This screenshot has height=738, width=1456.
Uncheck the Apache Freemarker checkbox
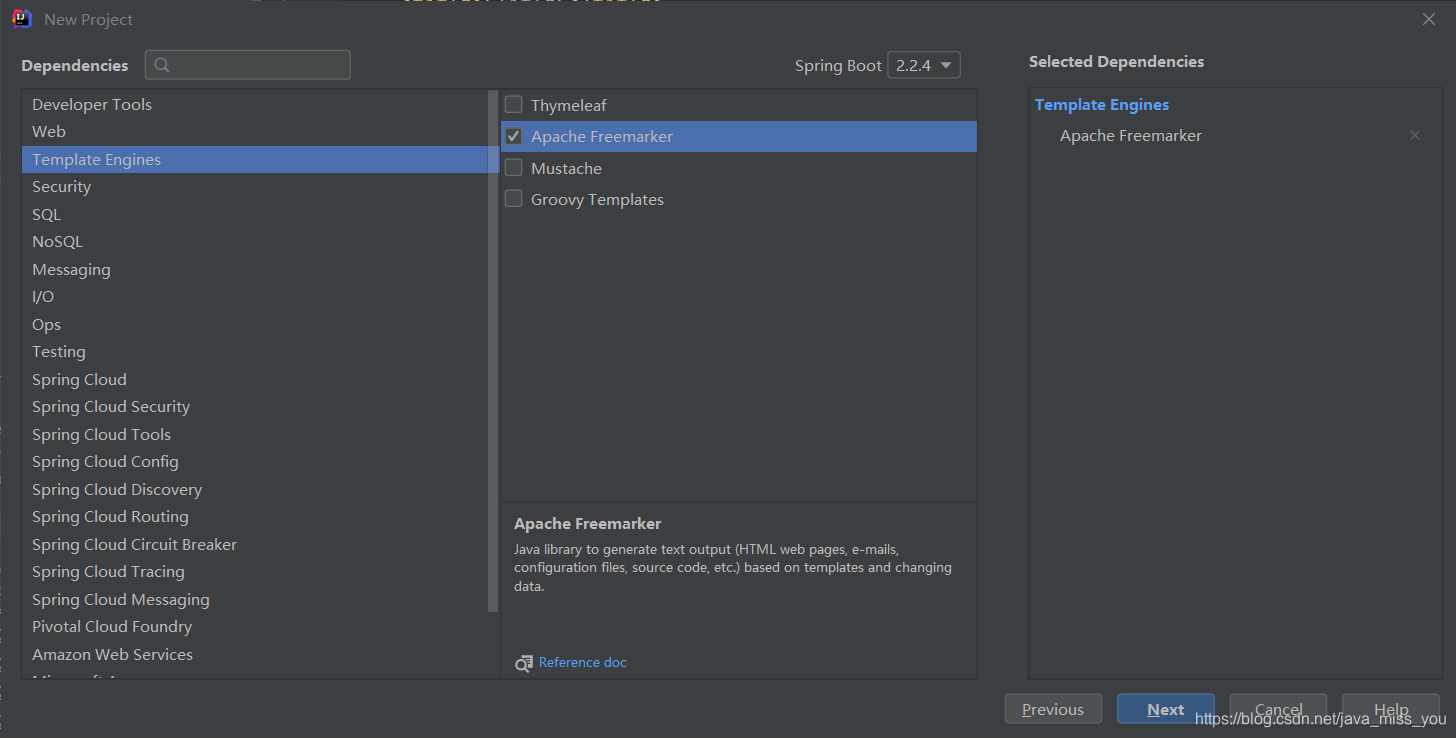(x=513, y=136)
